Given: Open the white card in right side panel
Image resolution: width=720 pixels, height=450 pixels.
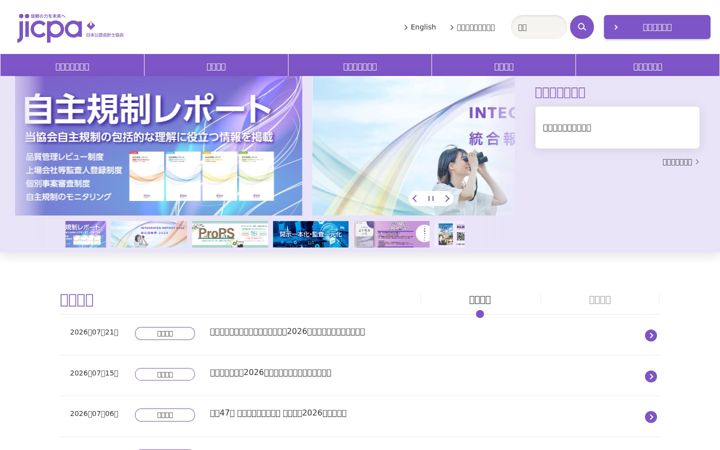Looking at the screenshot, I should 617,128.
